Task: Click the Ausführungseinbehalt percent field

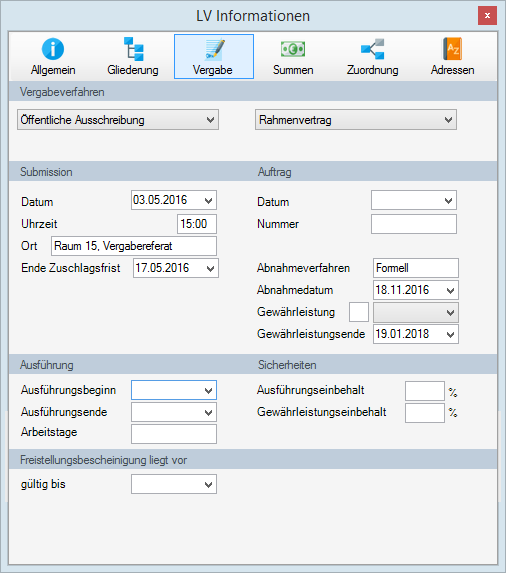Action: coord(425,391)
